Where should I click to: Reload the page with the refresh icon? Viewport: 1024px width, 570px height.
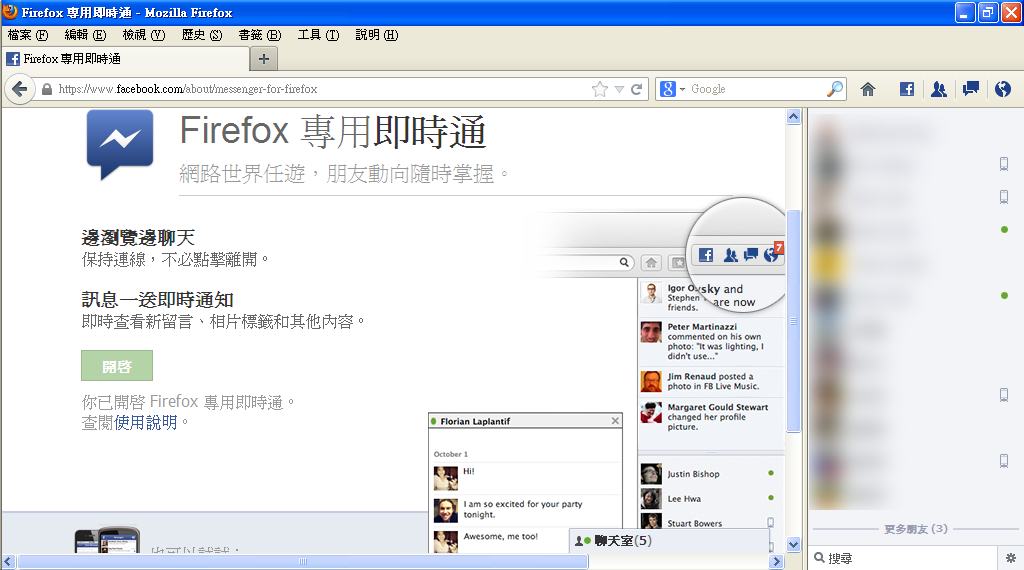click(637, 89)
